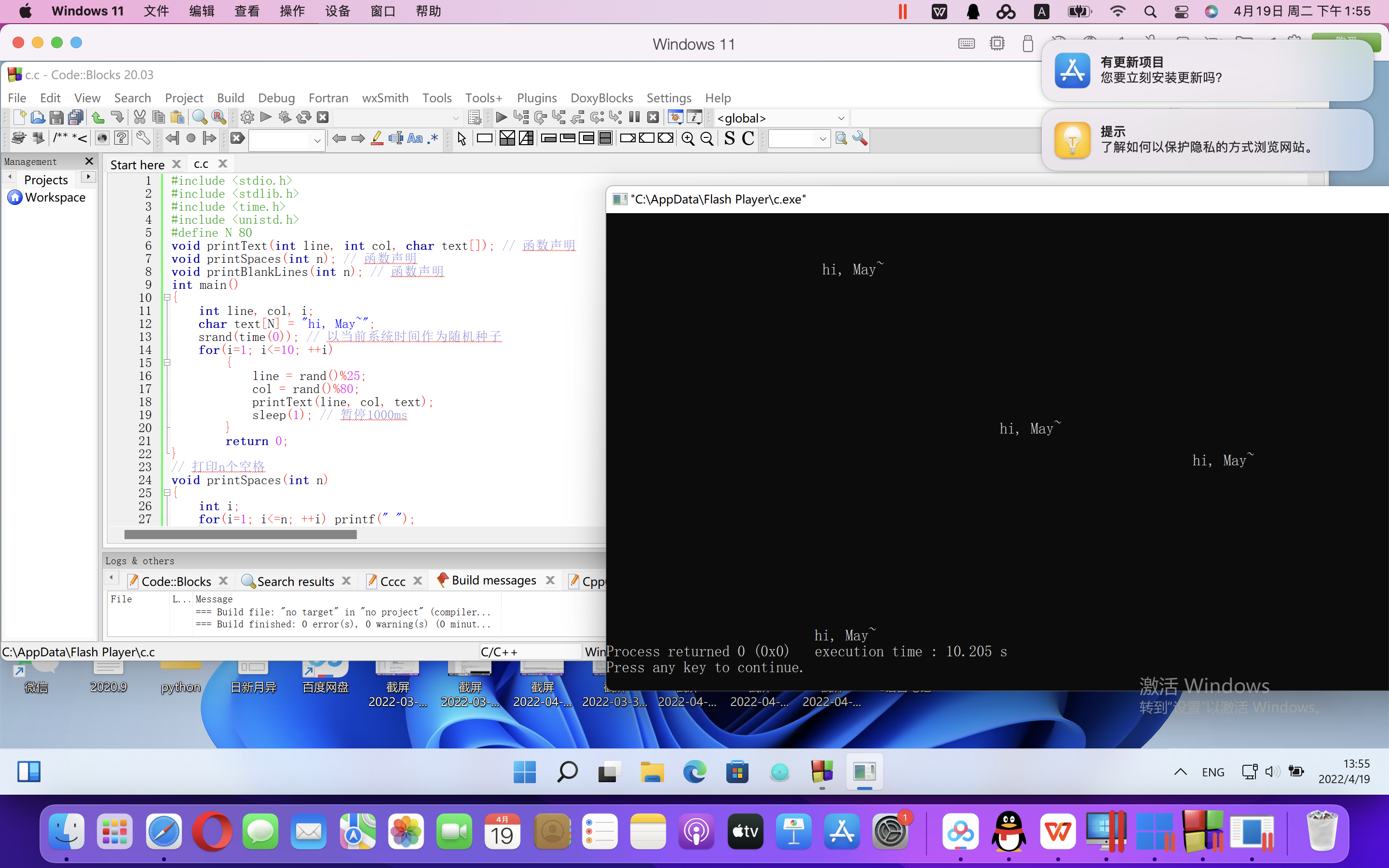
Task: Click the editor horizontal scrollbar thumb
Action: (x=241, y=534)
